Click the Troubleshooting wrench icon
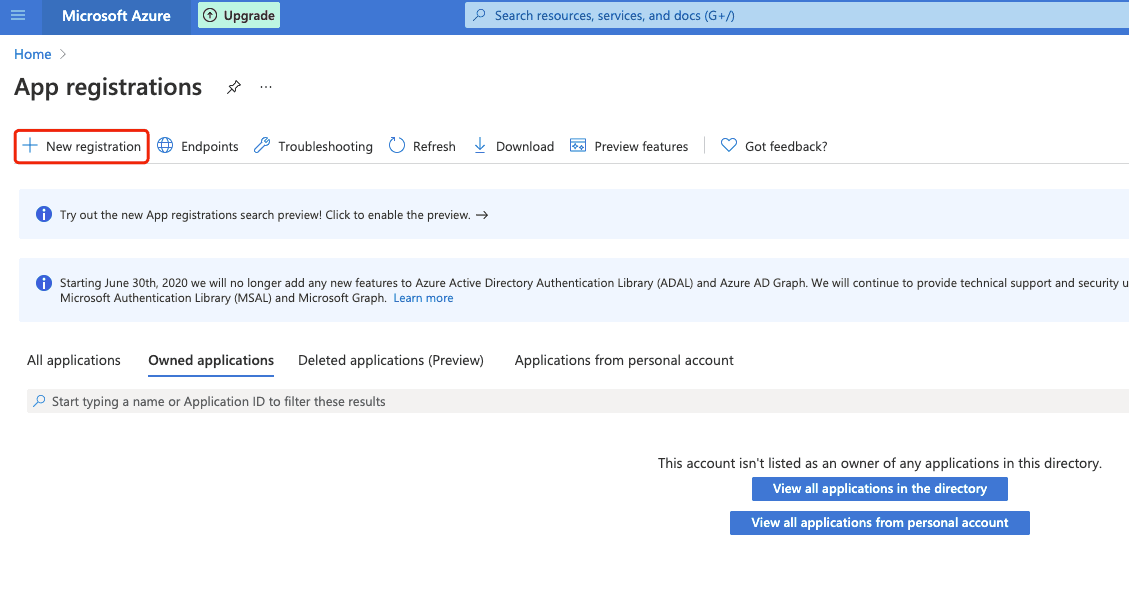The width and height of the screenshot is (1129, 593). (262, 145)
